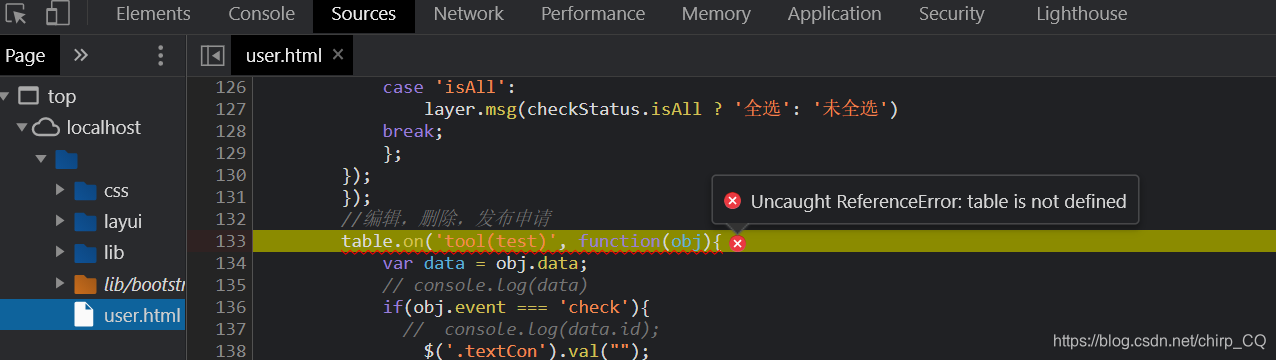Go to the Performance tab
This screenshot has height=360, width=1276.
(593, 14)
